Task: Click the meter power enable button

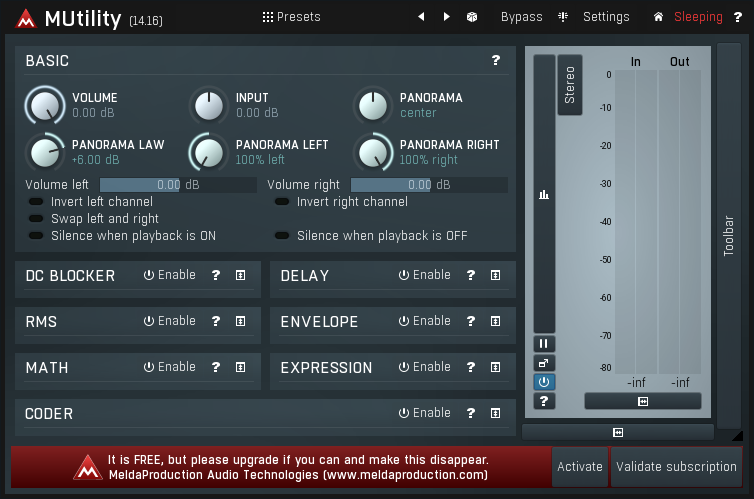Action: [544, 382]
